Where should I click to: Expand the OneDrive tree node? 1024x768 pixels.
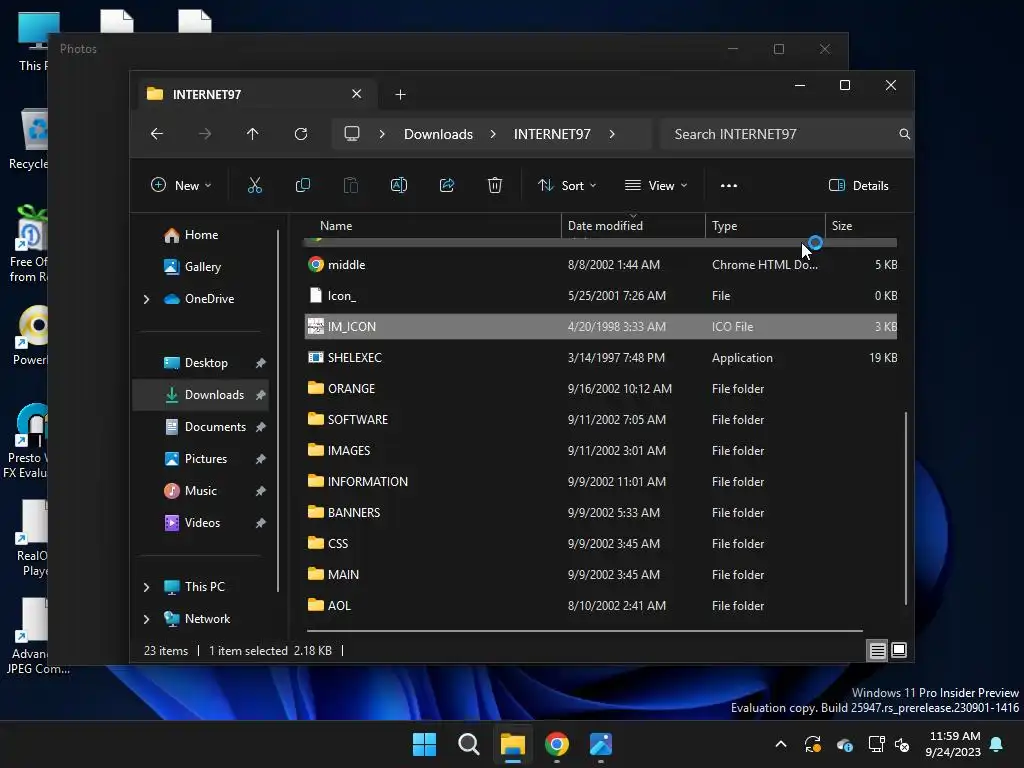(x=146, y=299)
